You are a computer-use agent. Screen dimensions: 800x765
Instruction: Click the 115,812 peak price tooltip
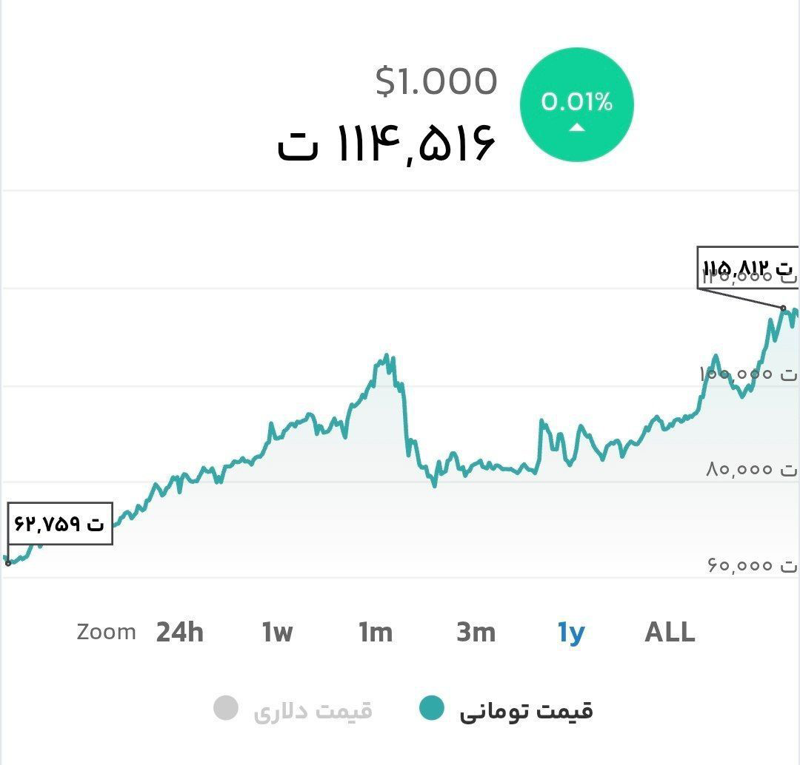pos(748,268)
